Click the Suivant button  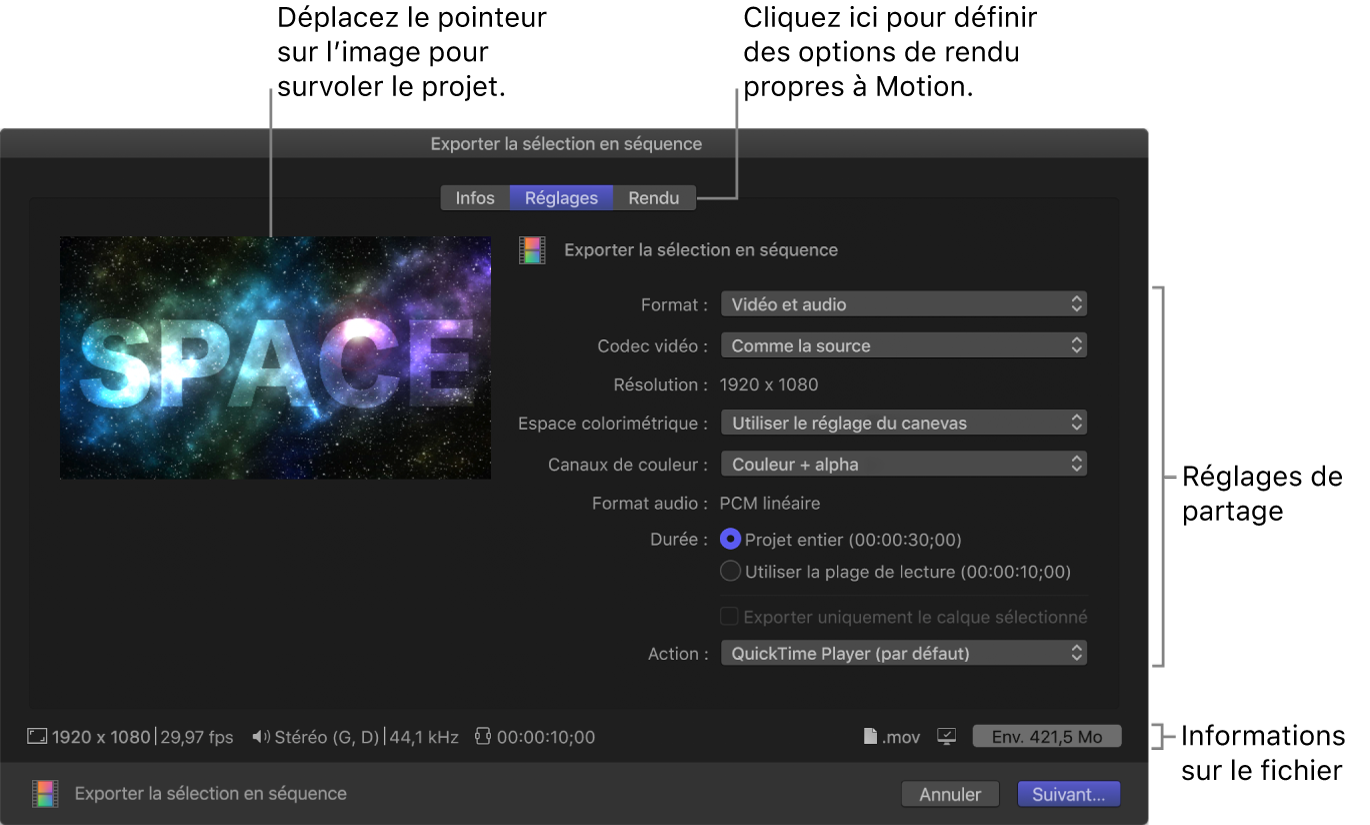pos(1069,794)
